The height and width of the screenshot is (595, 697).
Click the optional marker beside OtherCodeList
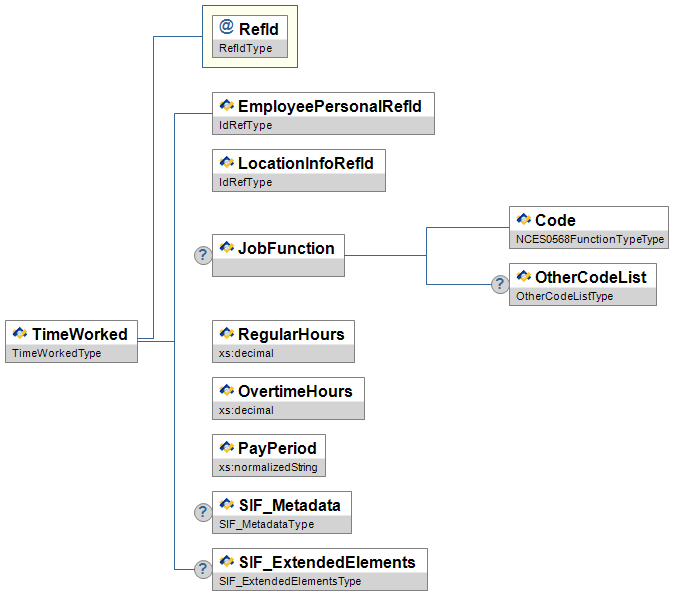(499, 284)
